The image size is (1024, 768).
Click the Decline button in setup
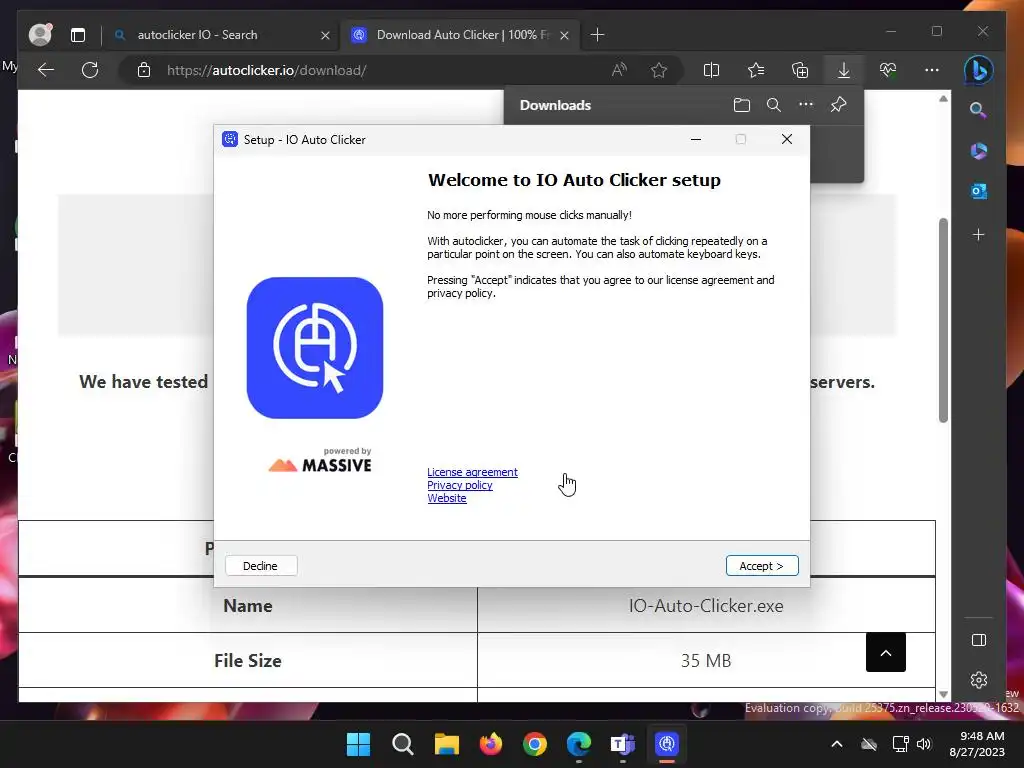pyautogui.click(x=261, y=566)
